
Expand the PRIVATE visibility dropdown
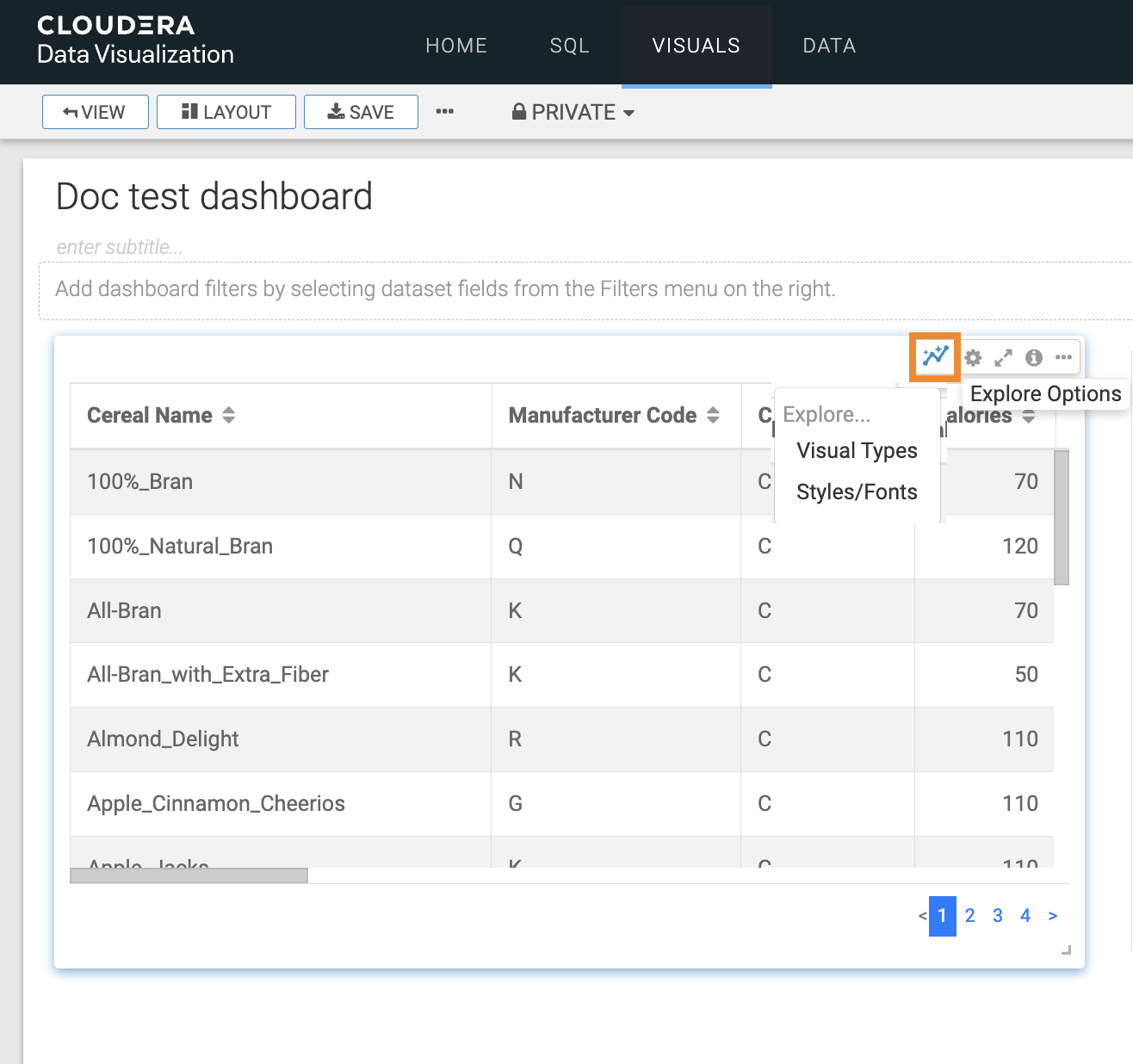click(573, 113)
